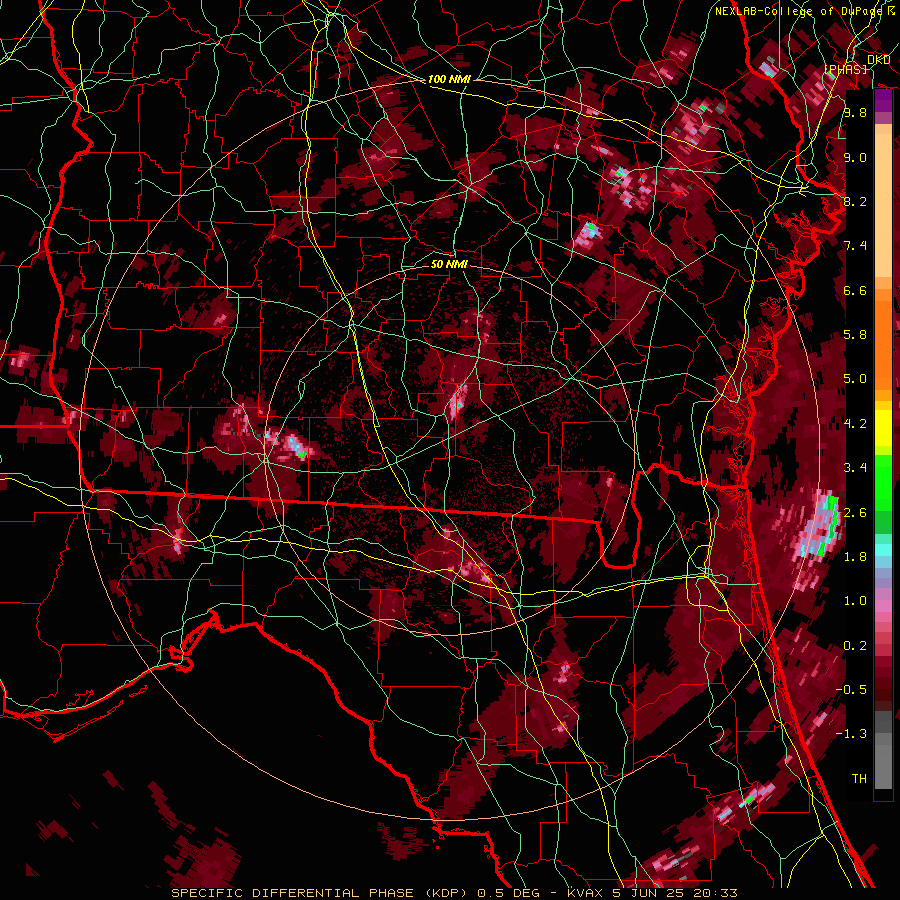Click the TH label on the color scale
Viewport: 900px width, 900px height.
859,779
